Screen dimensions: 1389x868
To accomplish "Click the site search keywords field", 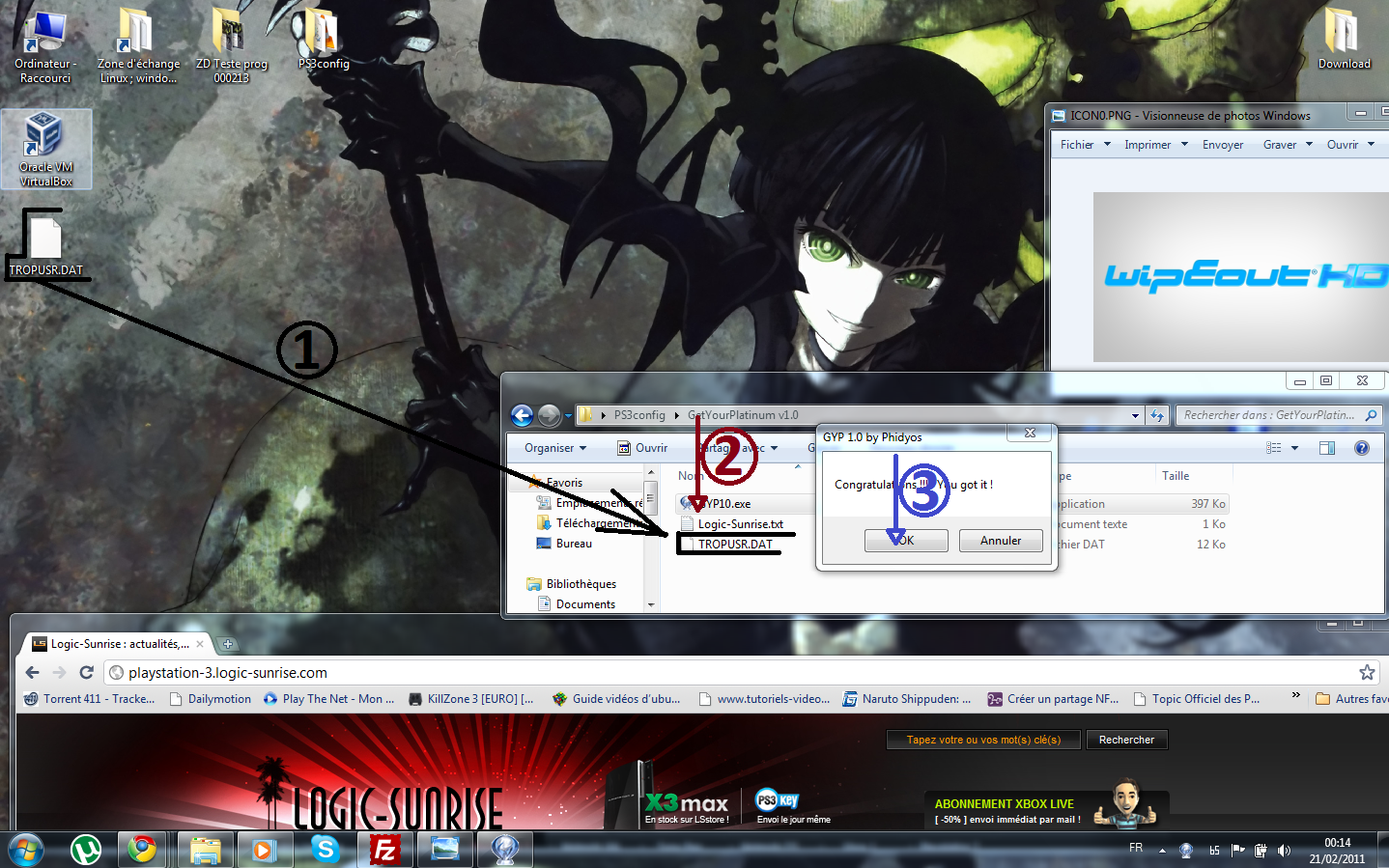I will (x=983, y=740).
